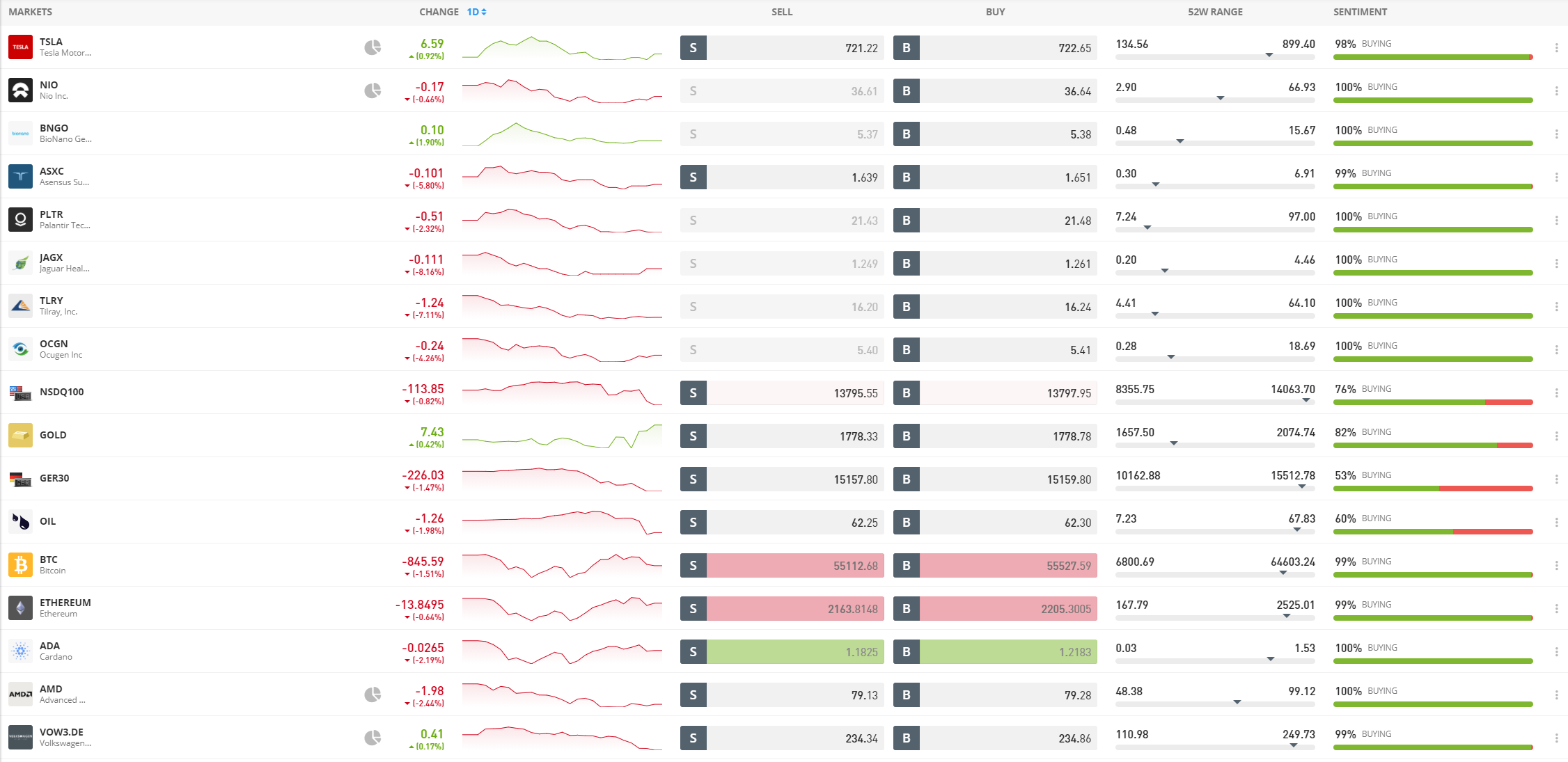Open the three-dot menu for Ethereum

[x=1557, y=608]
